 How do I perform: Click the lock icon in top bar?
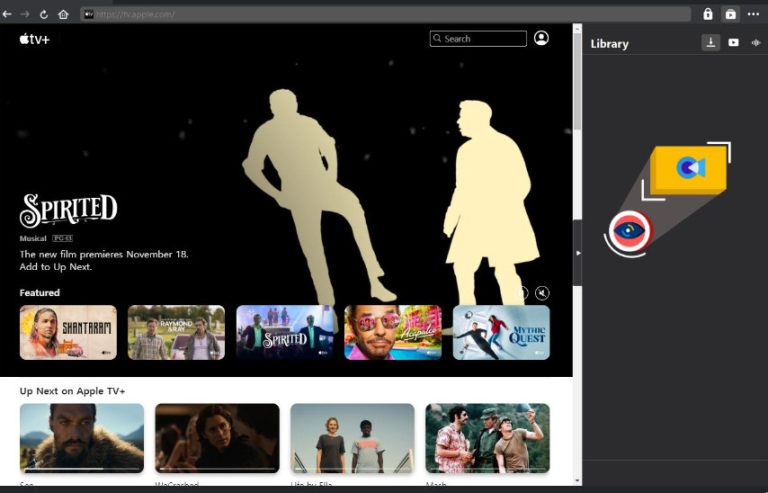[708, 14]
